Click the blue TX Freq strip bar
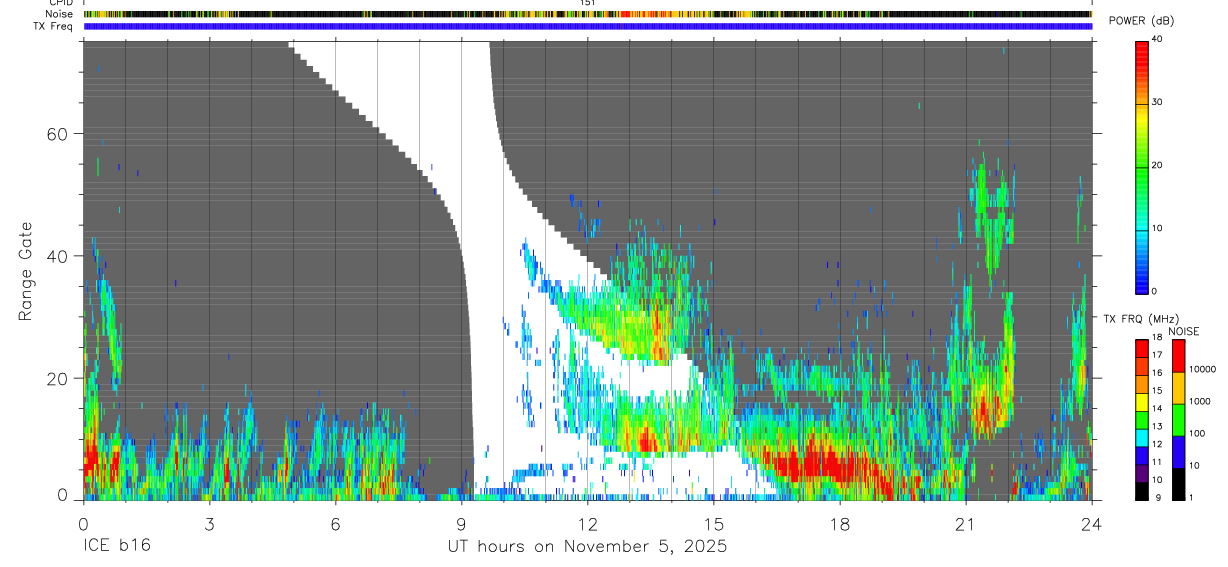 coord(587,26)
